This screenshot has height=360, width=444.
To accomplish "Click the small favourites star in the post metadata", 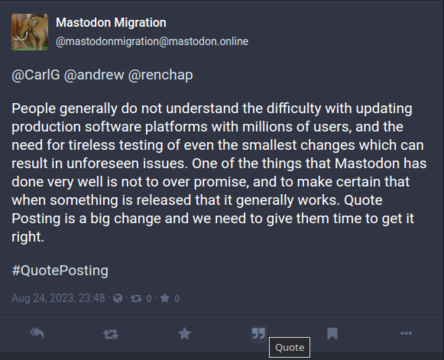I will [x=165, y=298].
